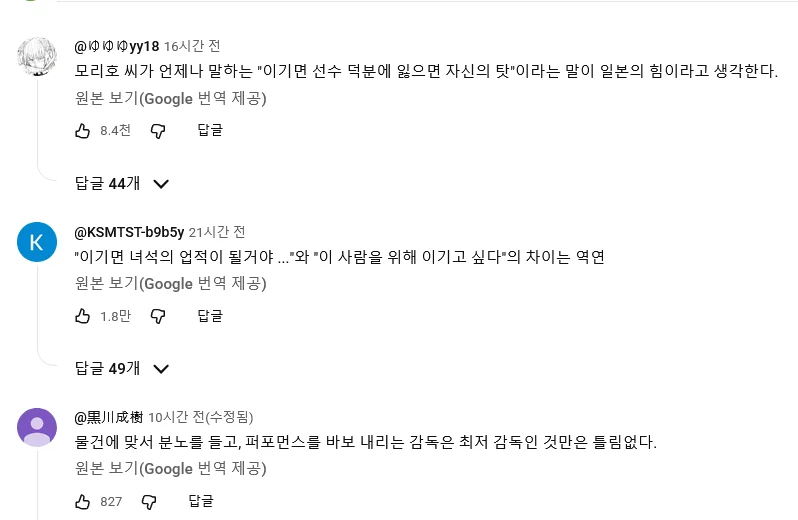798x520 pixels.
Task: Expand the 답글 49개 replies
Action: pos(122,368)
